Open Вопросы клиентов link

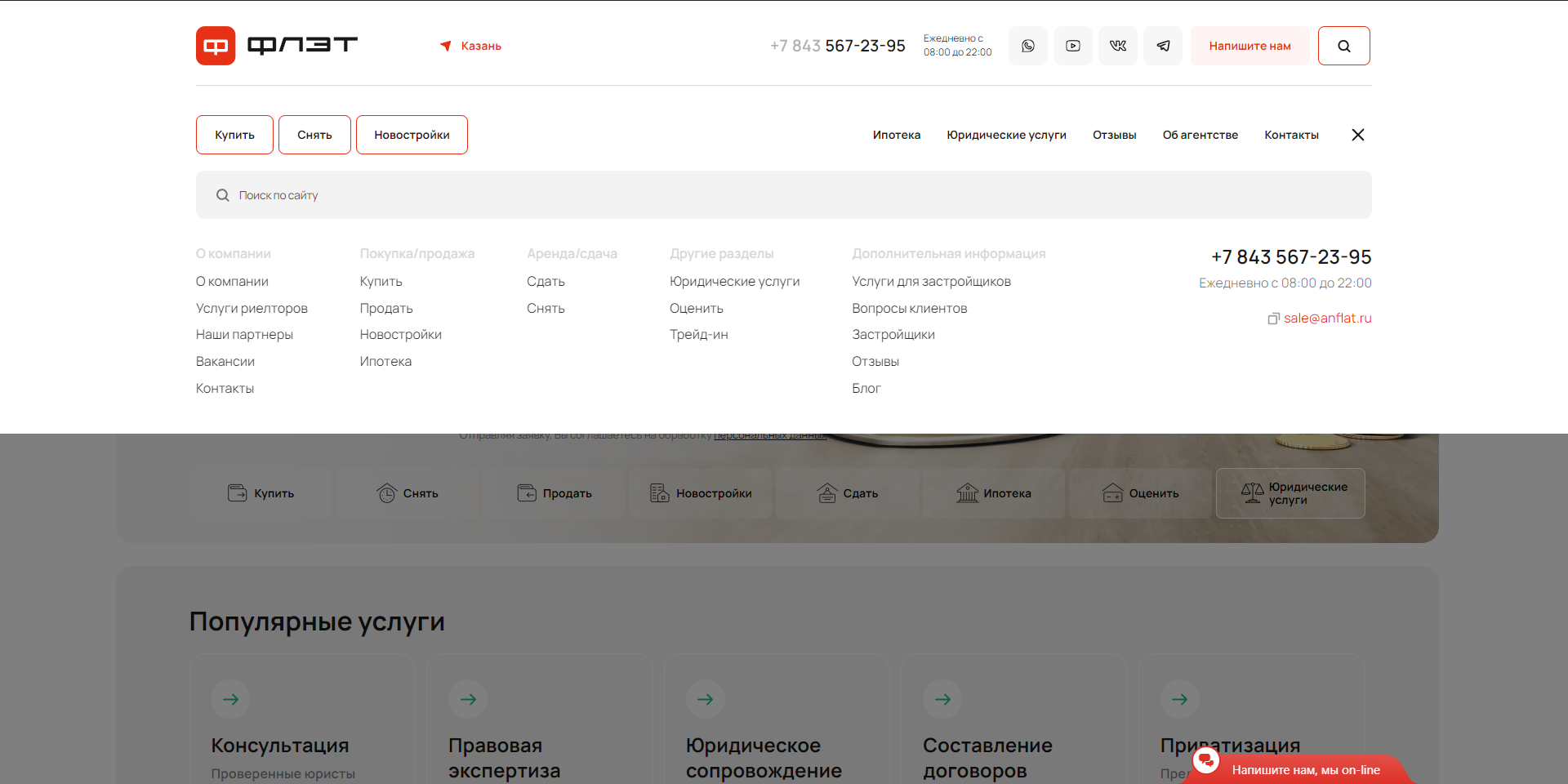coord(910,309)
